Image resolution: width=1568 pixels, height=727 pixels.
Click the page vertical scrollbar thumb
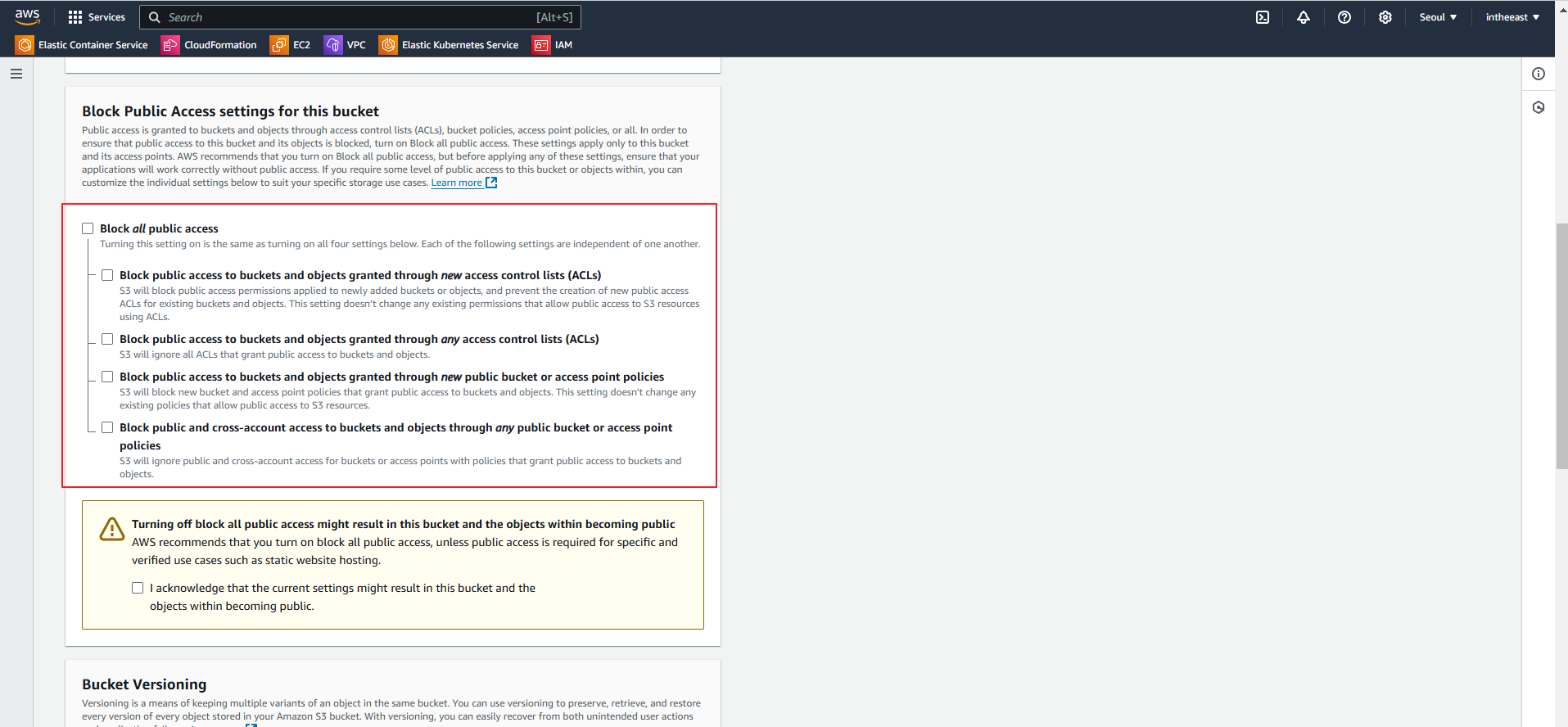coord(1561,345)
